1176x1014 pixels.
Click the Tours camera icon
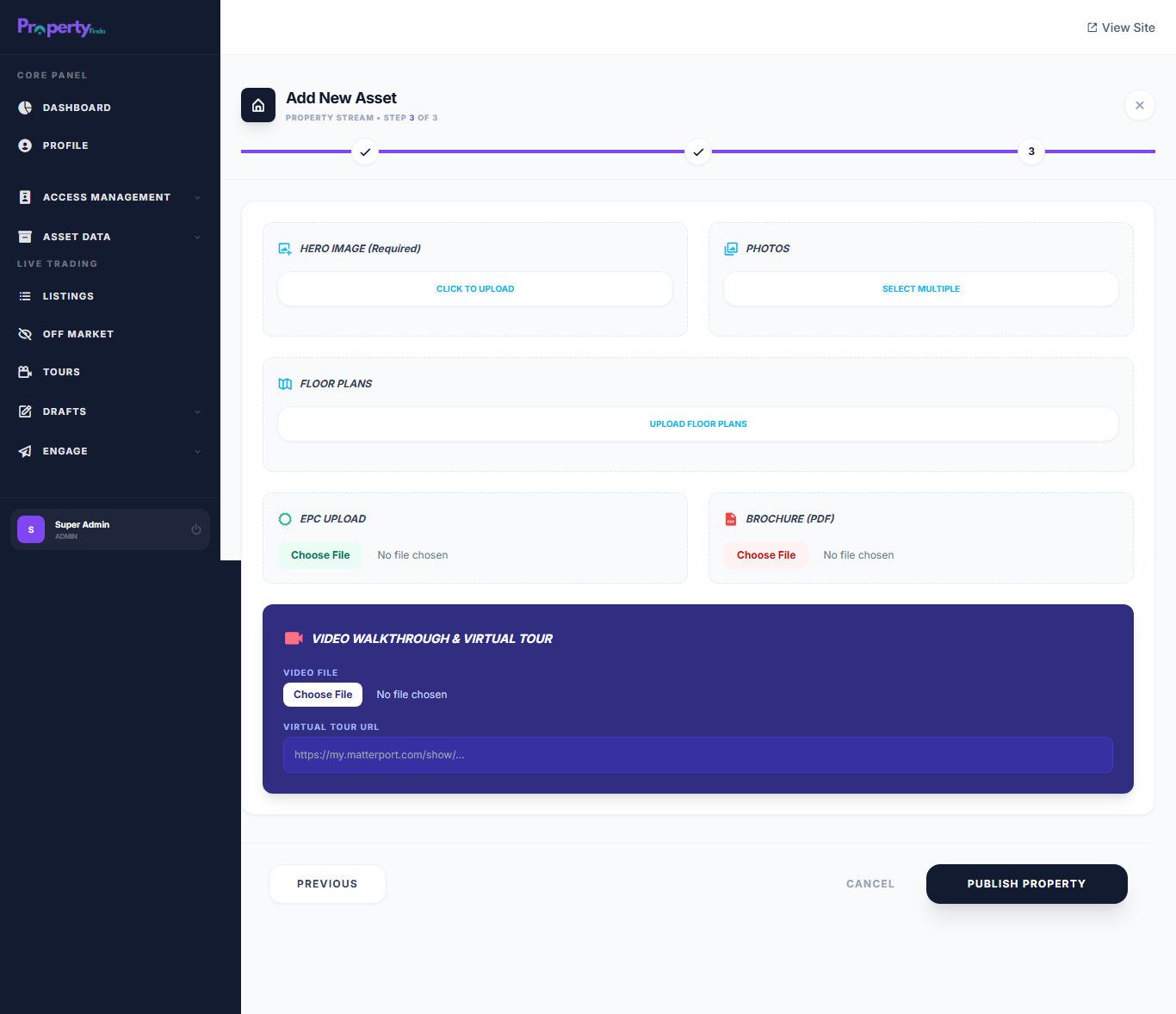(x=25, y=372)
